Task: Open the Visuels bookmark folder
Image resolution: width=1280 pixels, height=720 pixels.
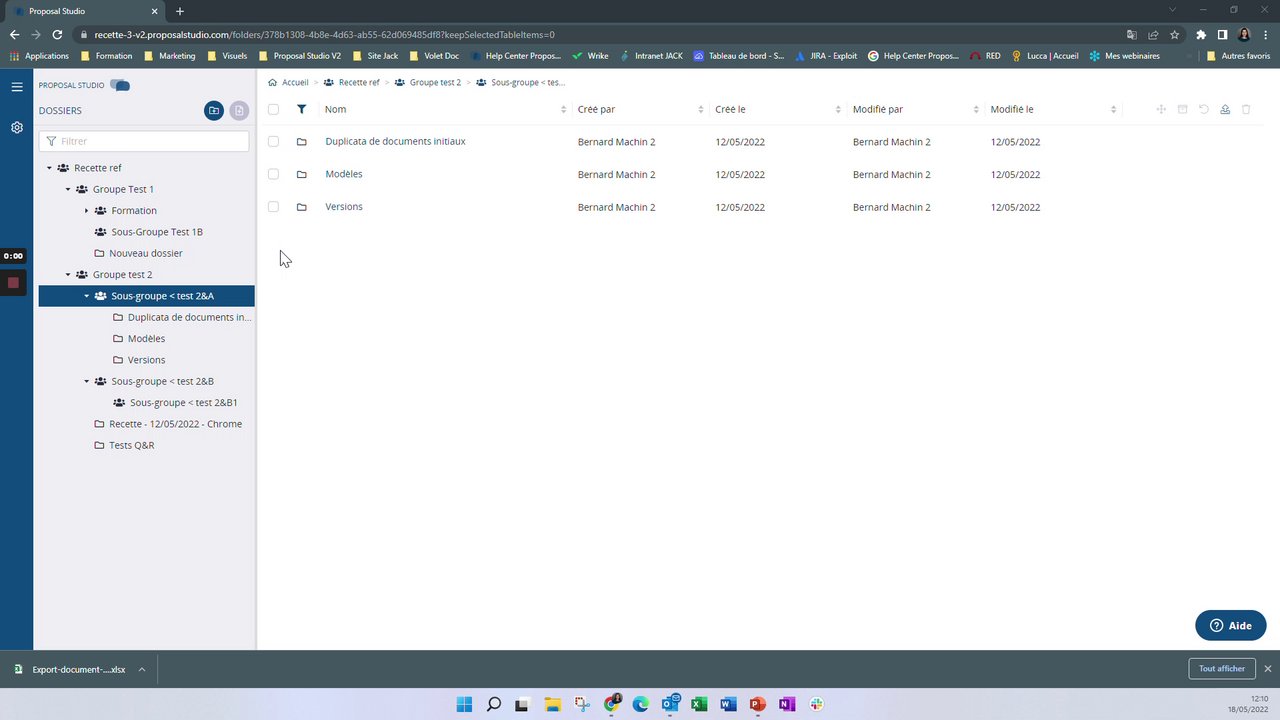Action: 227,56
